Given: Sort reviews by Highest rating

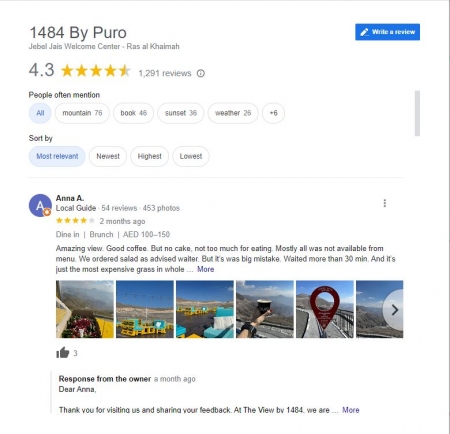Looking at the screenshot, I should point(149,156).
